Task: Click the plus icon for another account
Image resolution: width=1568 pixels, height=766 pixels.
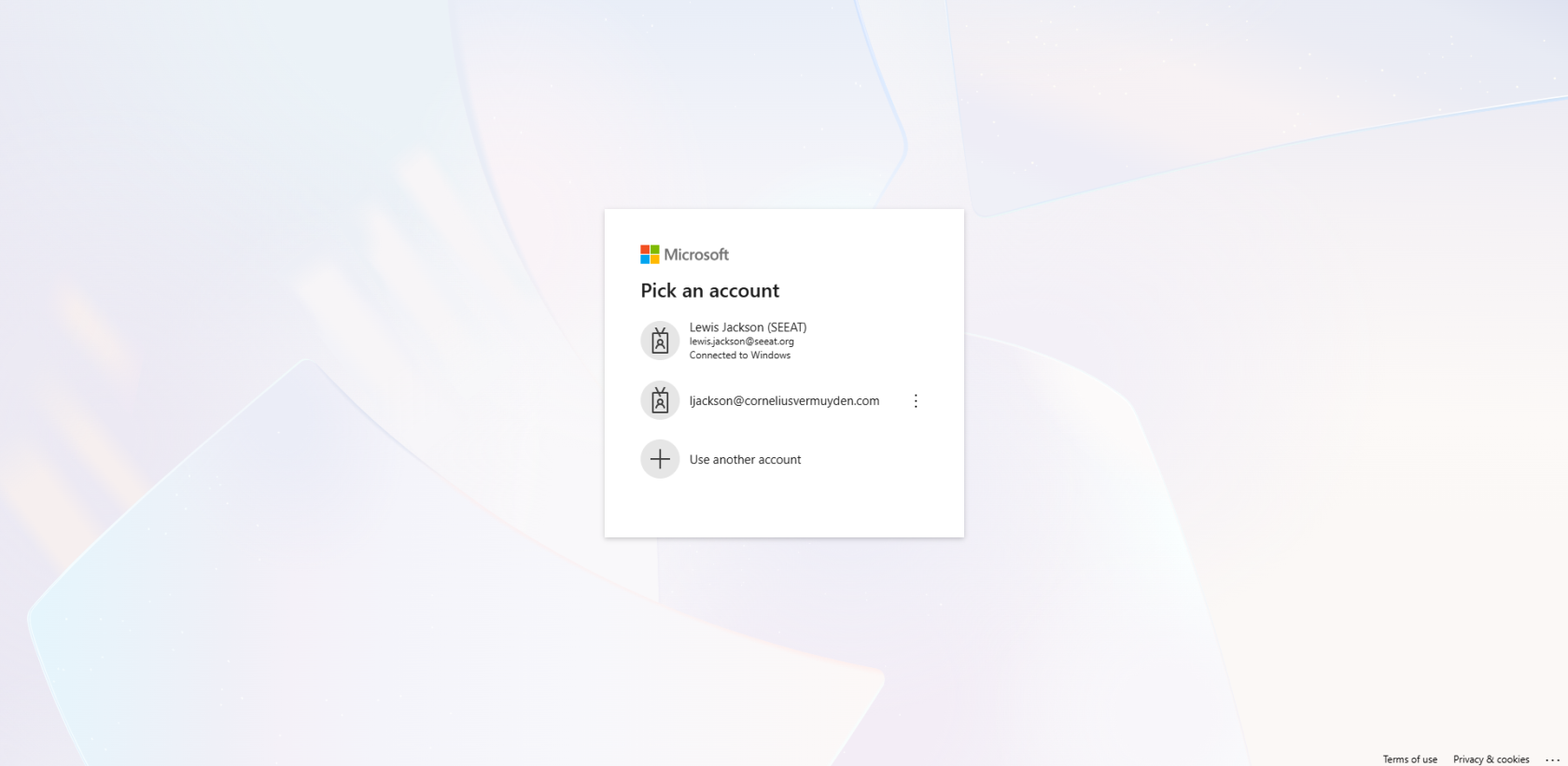Action: tap(660, 459)
